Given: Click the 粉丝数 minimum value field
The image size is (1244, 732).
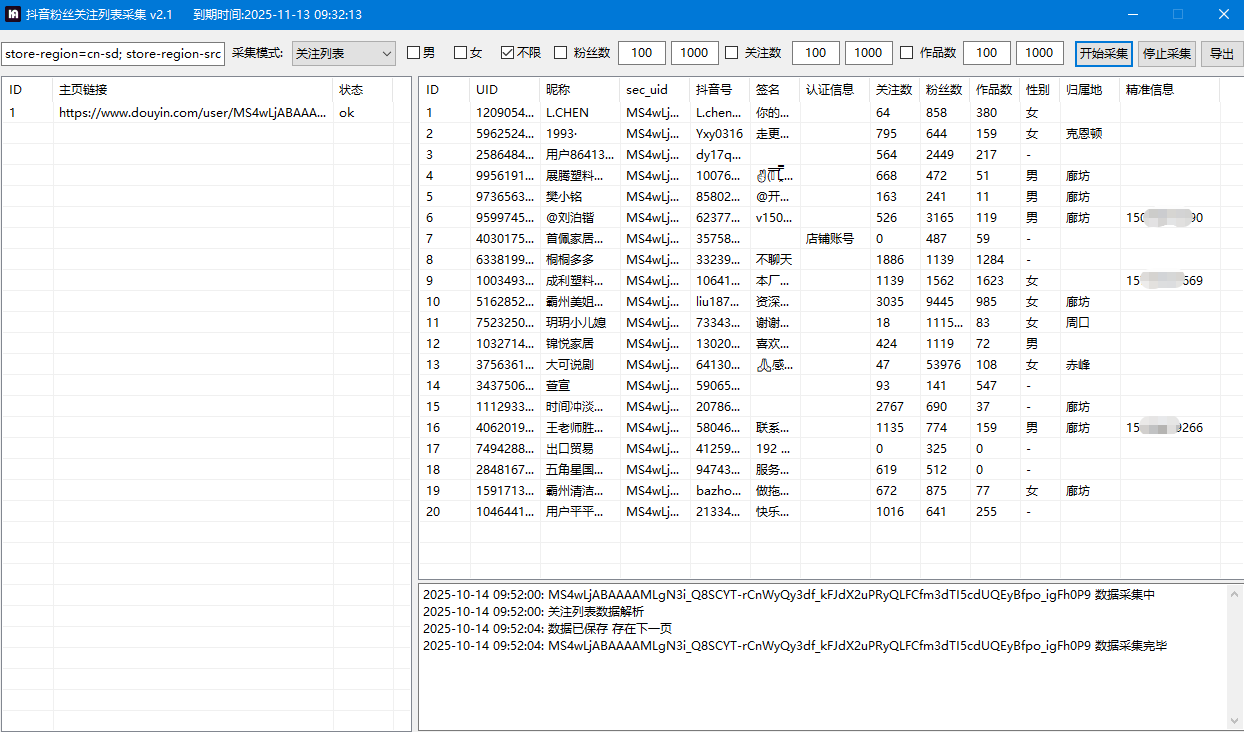Looking at the screenshot, I should [x=641, y=53].
